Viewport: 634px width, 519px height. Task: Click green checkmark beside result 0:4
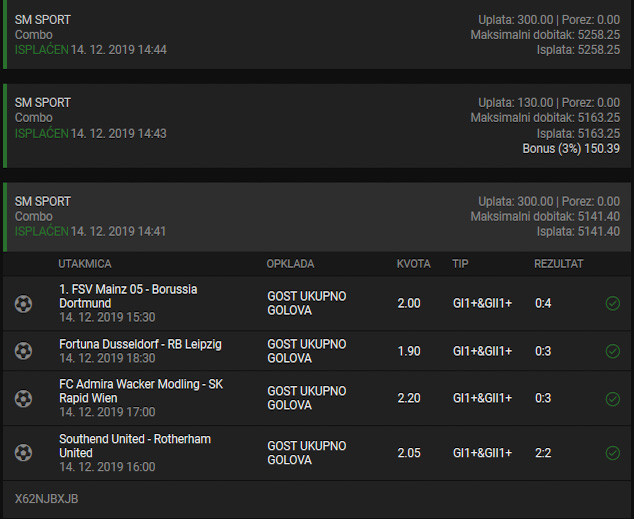tap(613, 303)
